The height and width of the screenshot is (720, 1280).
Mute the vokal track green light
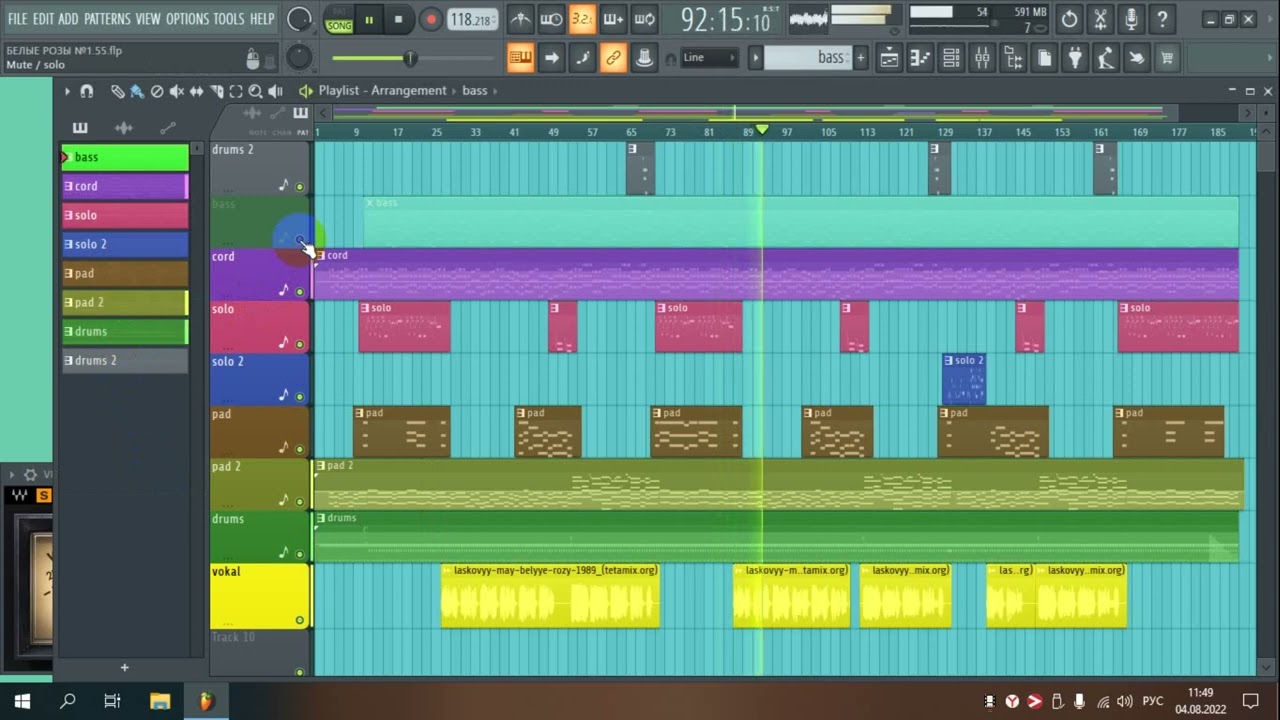299,620
